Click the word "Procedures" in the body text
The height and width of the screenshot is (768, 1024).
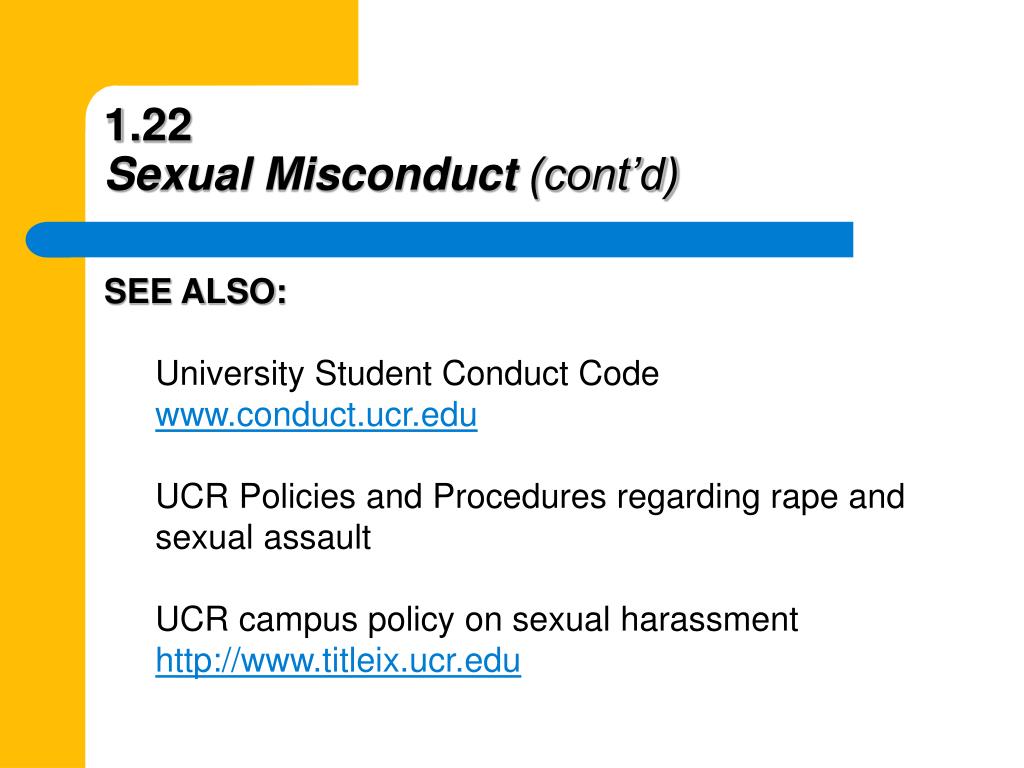(519, 496)
